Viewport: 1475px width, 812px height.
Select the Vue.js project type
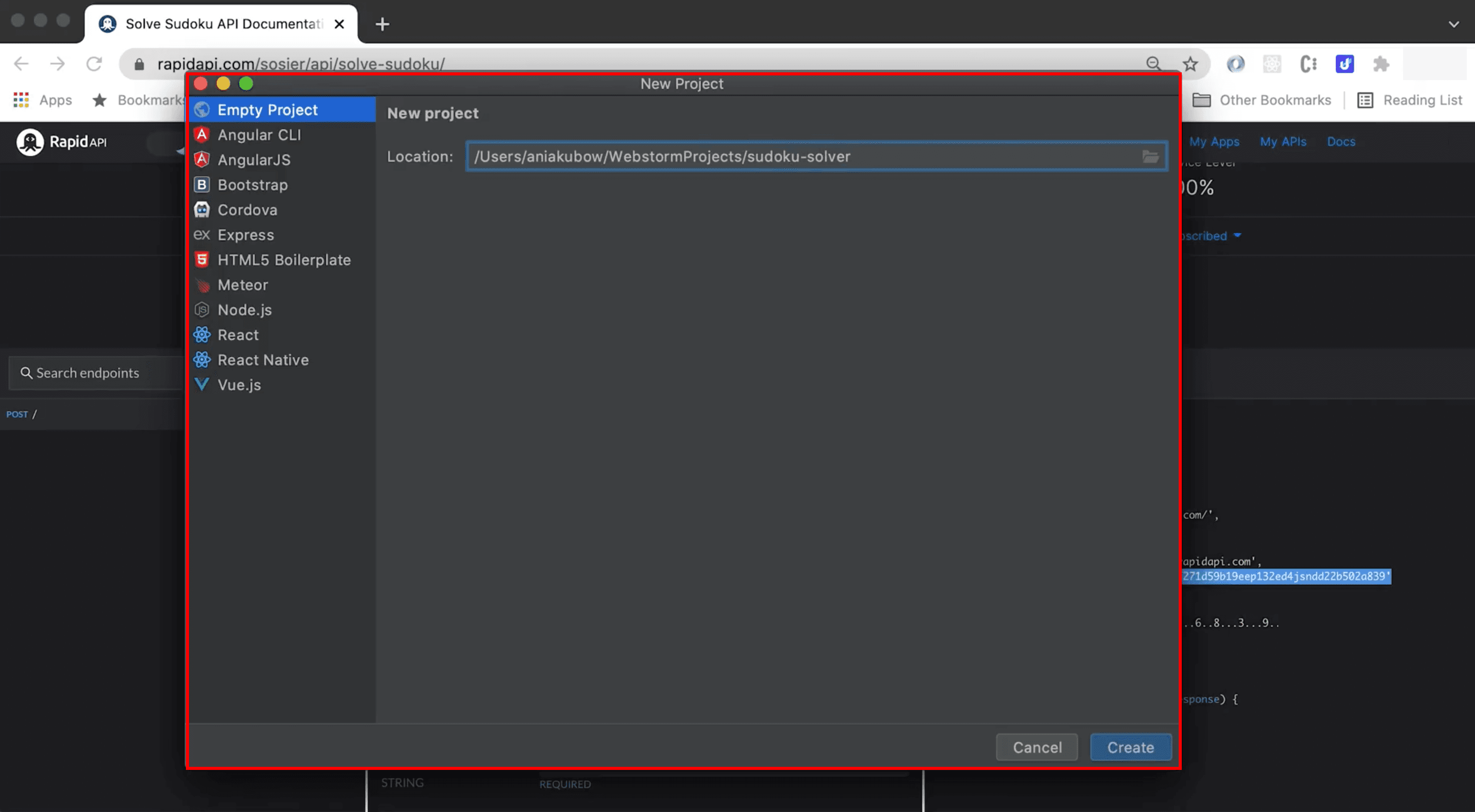coord(282,384)
